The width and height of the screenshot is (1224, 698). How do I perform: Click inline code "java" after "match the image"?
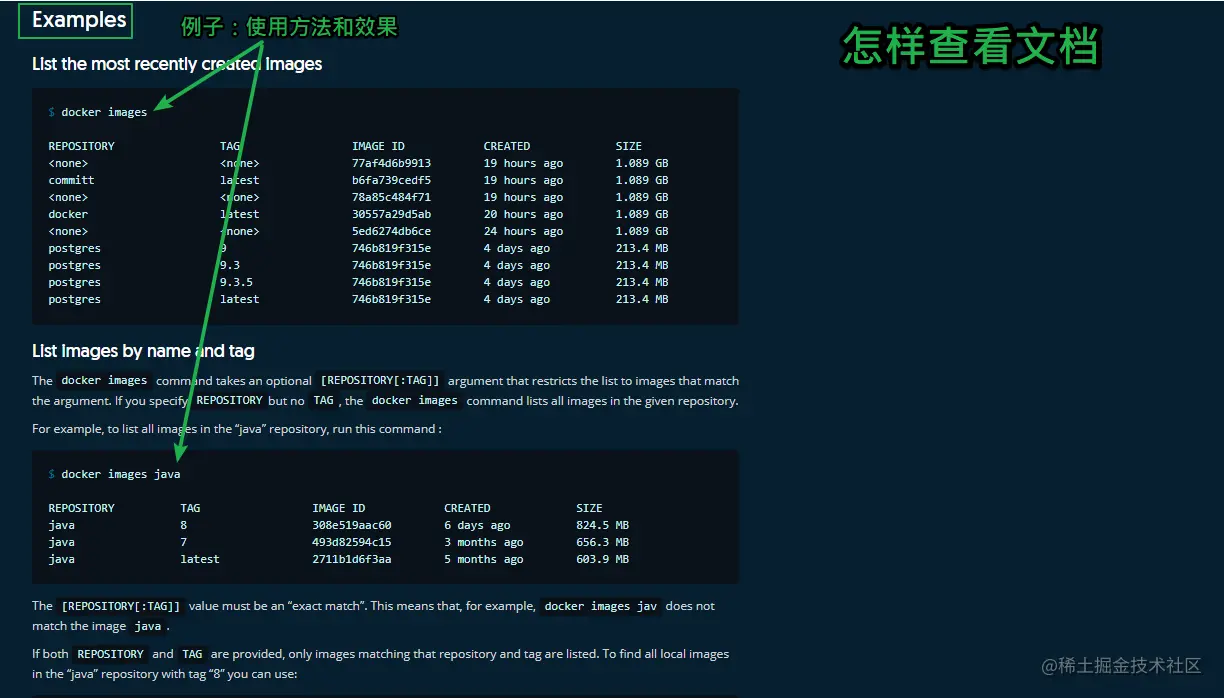pos(147,626)
